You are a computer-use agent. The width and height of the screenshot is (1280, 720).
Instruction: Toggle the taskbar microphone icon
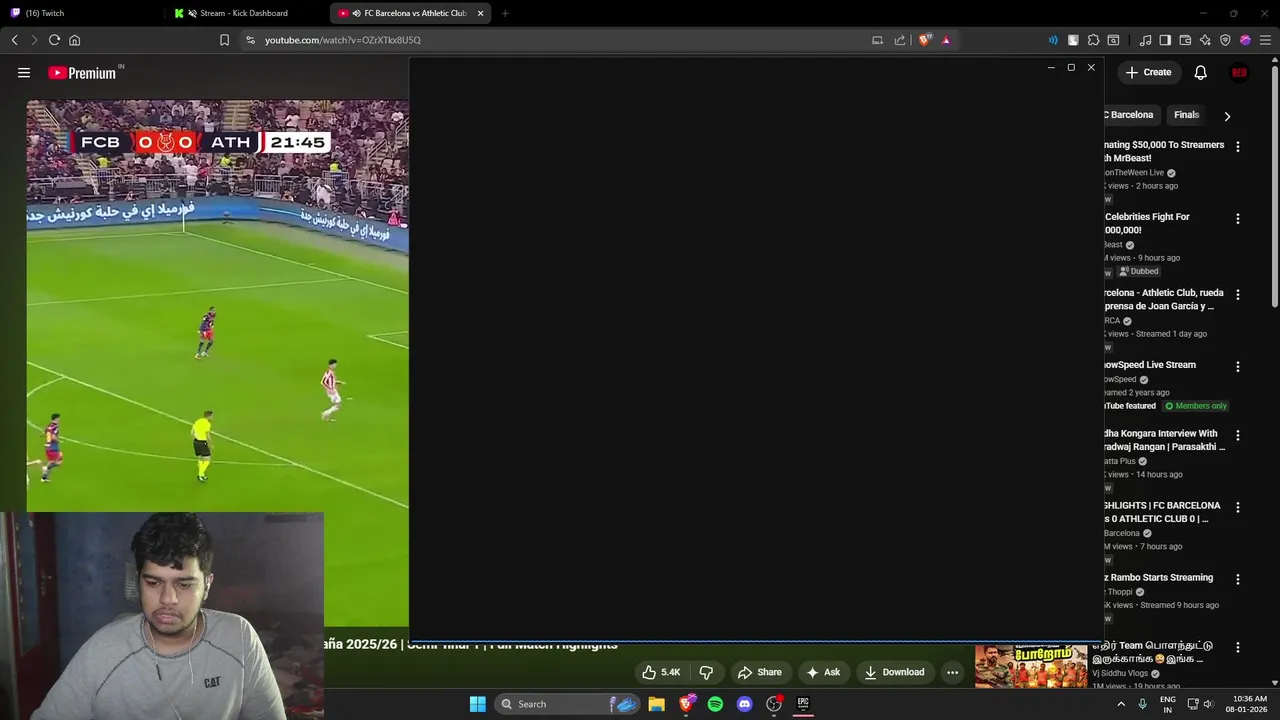[x=1142, y=704]
